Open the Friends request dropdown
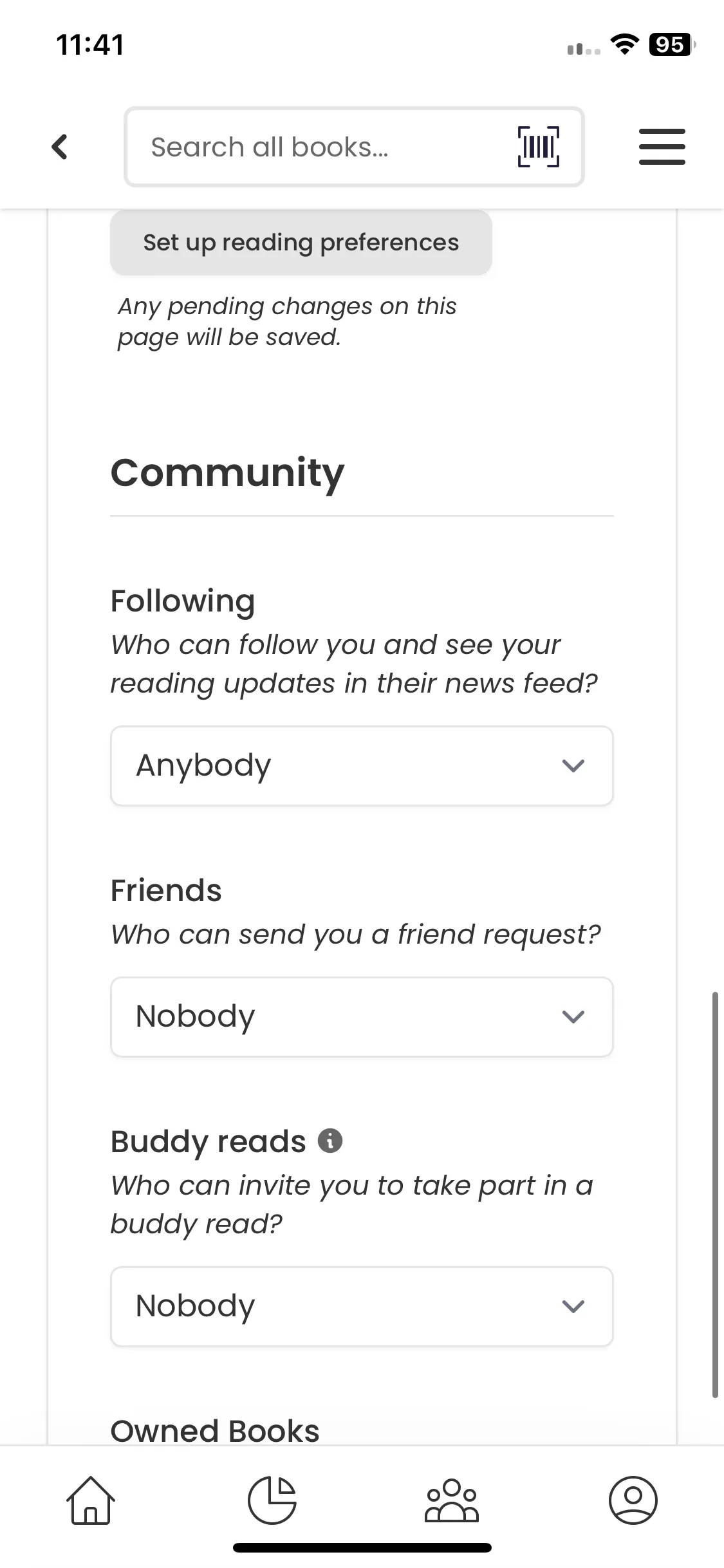The height and width of the screenshot is (1568, 724). [361, 1017]
